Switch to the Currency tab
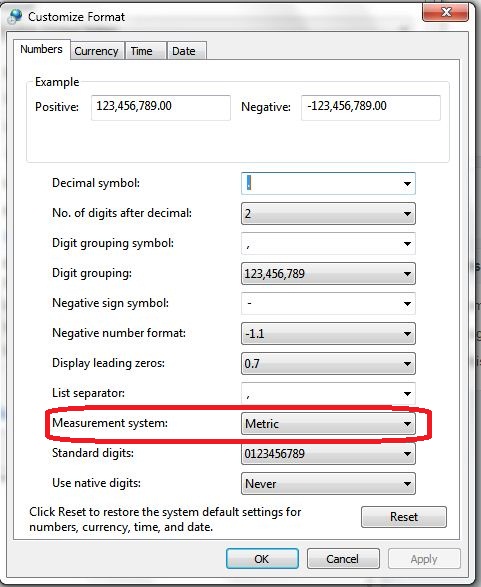This screenshot has height=587, width=481. point(96,51)
